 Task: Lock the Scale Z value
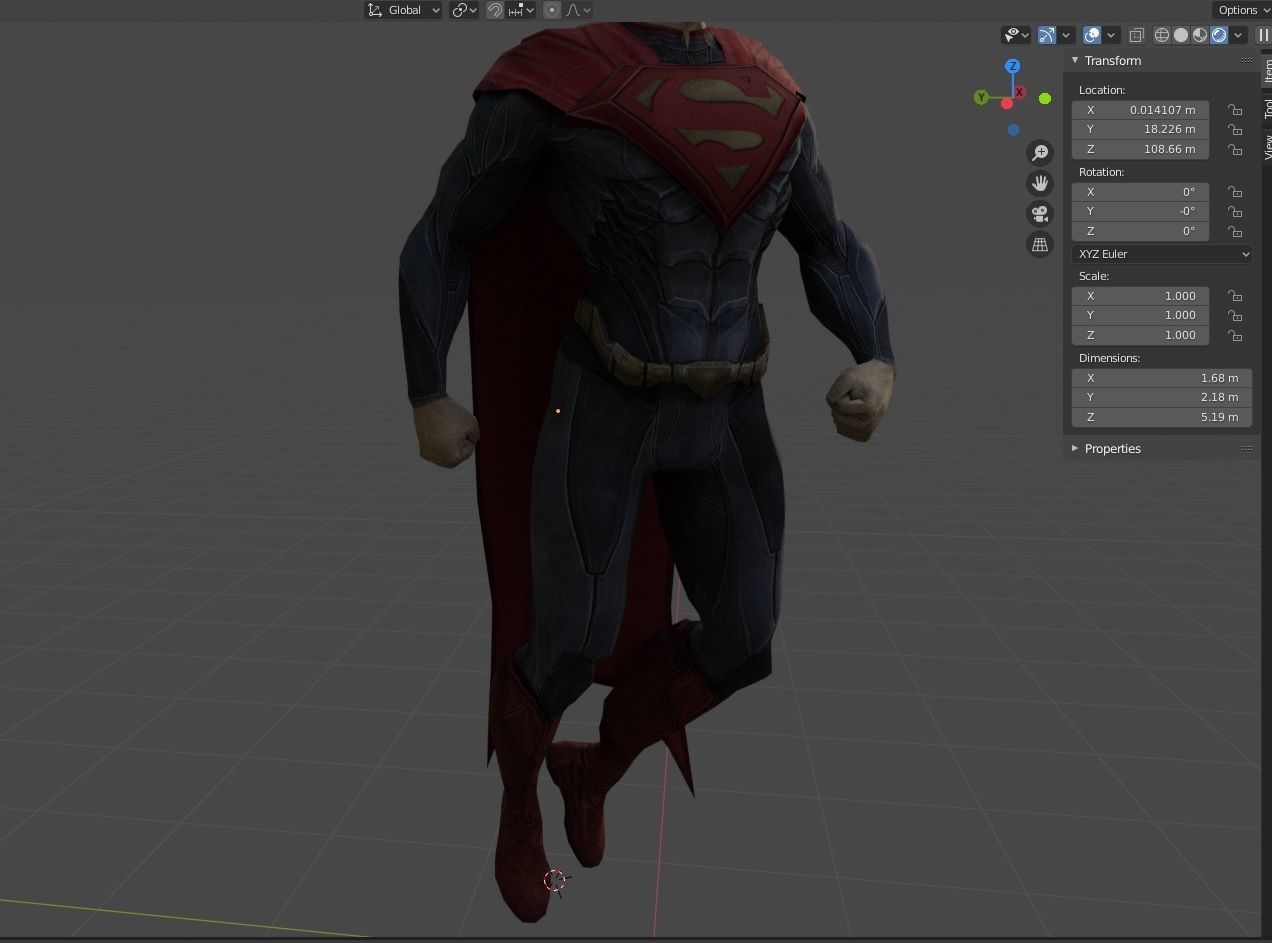1235,335
